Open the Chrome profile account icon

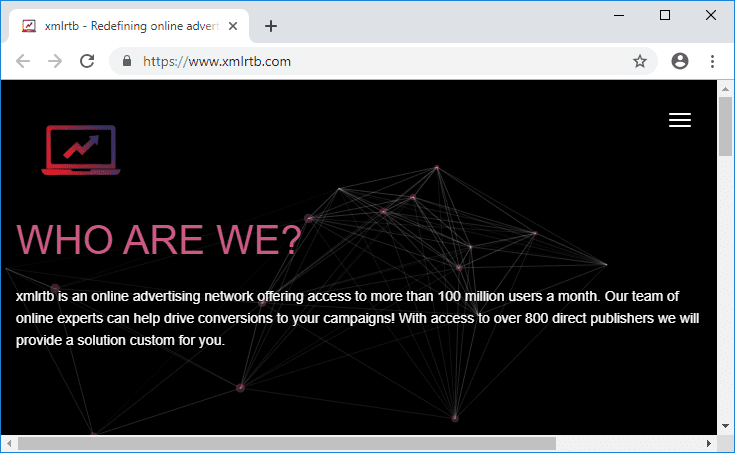click(x=680, y=61)
